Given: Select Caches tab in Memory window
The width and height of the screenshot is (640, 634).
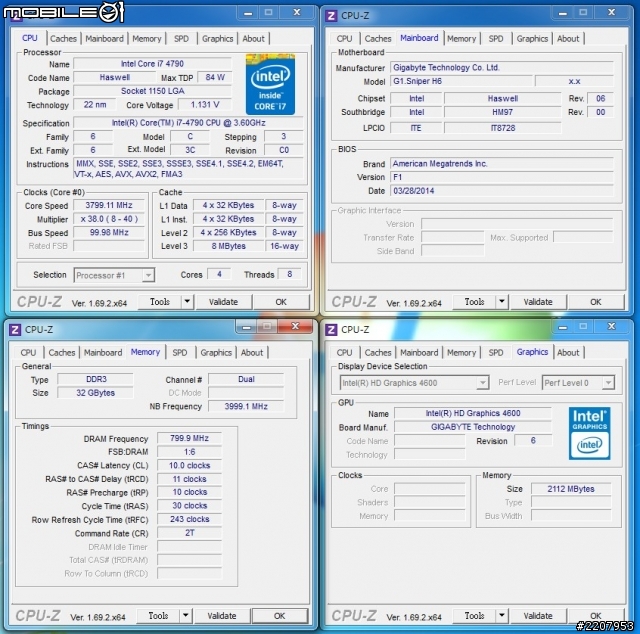Looking at the screenshot, I should (x=62, y=352).
